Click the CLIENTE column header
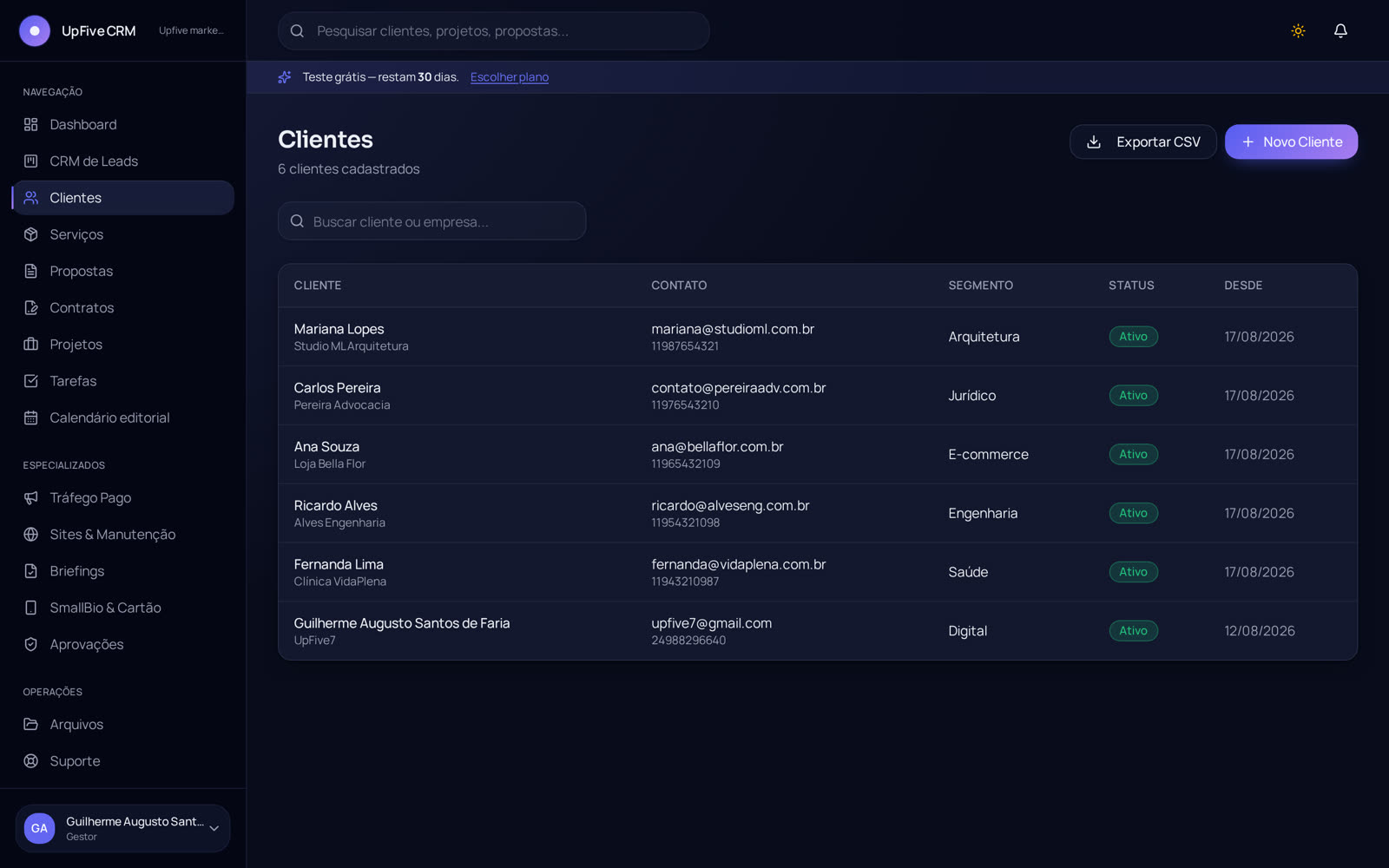The width and height of the screenshot is (1389, 868). point(317,286)
